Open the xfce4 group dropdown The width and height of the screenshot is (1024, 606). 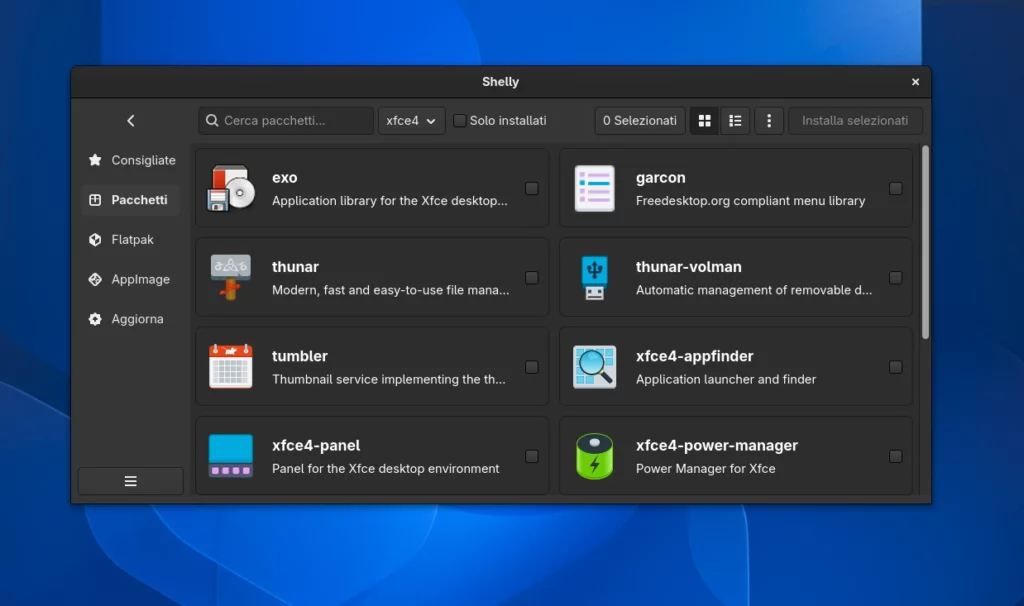coord(411,121)
